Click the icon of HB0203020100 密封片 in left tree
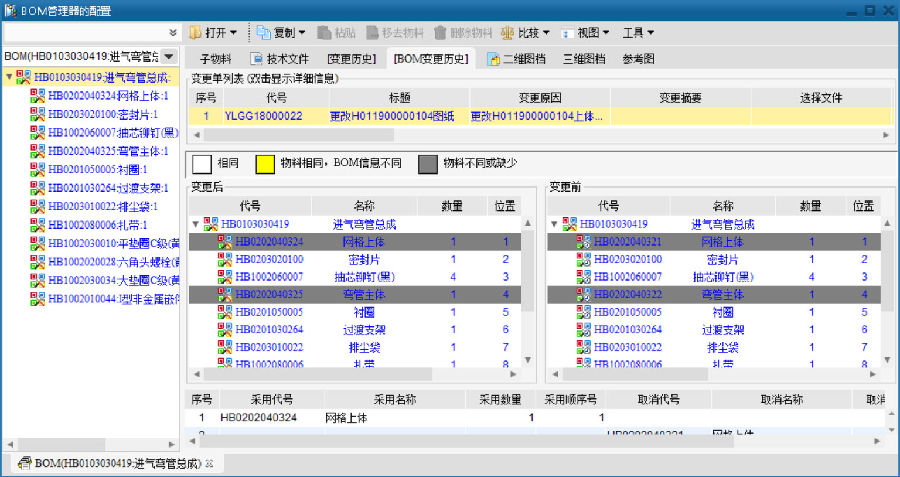The height and width of the screenshot is (477, 900). (x=37, y=114)
